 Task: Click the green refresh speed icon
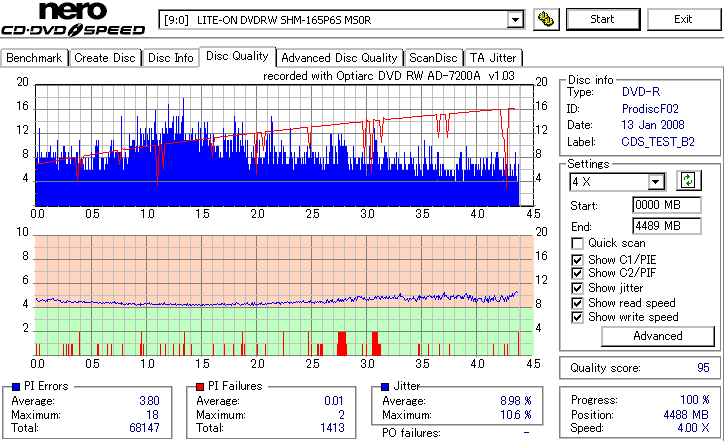click(688, 181)
